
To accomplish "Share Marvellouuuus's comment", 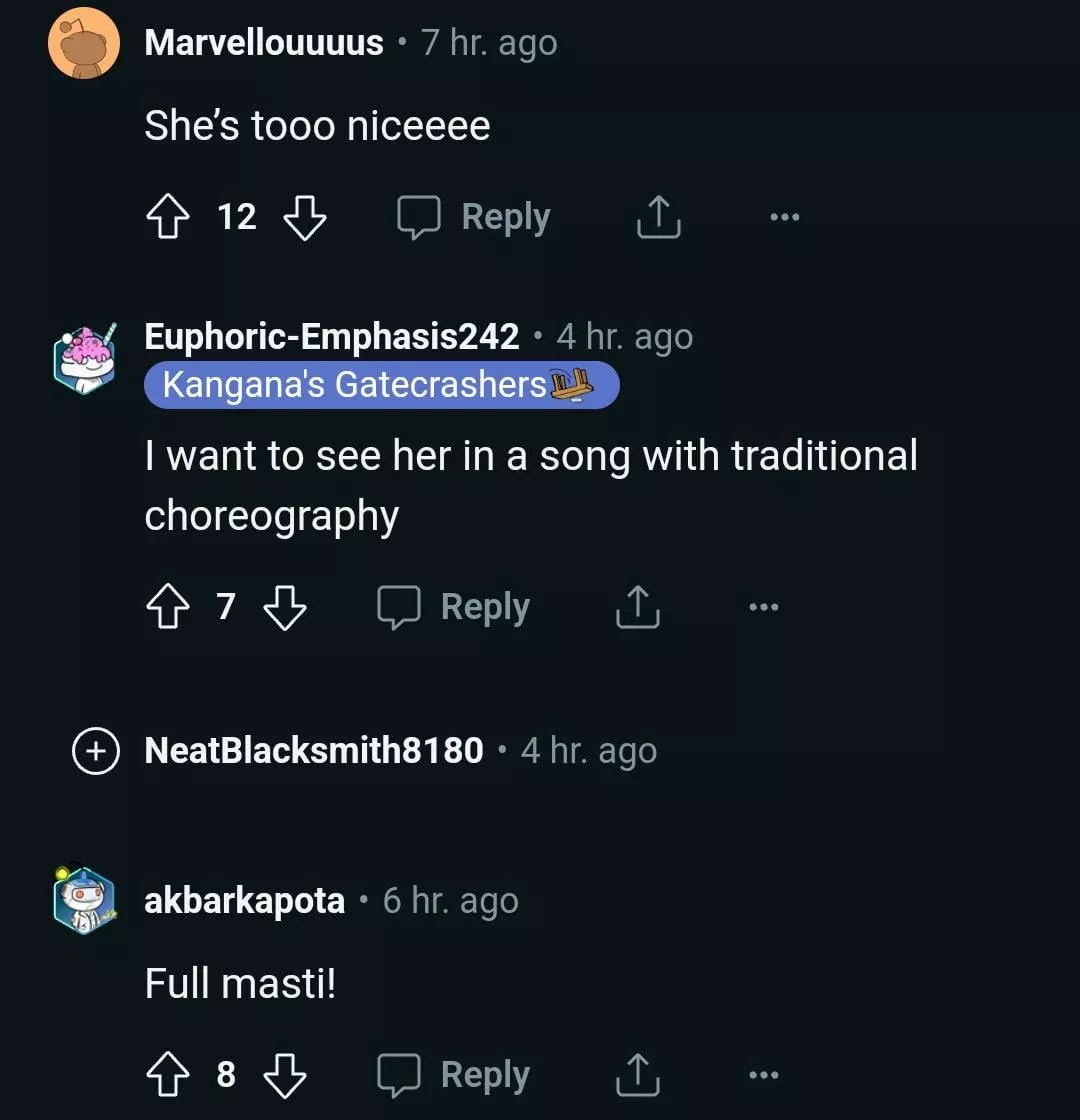I will tap(658, 217).
